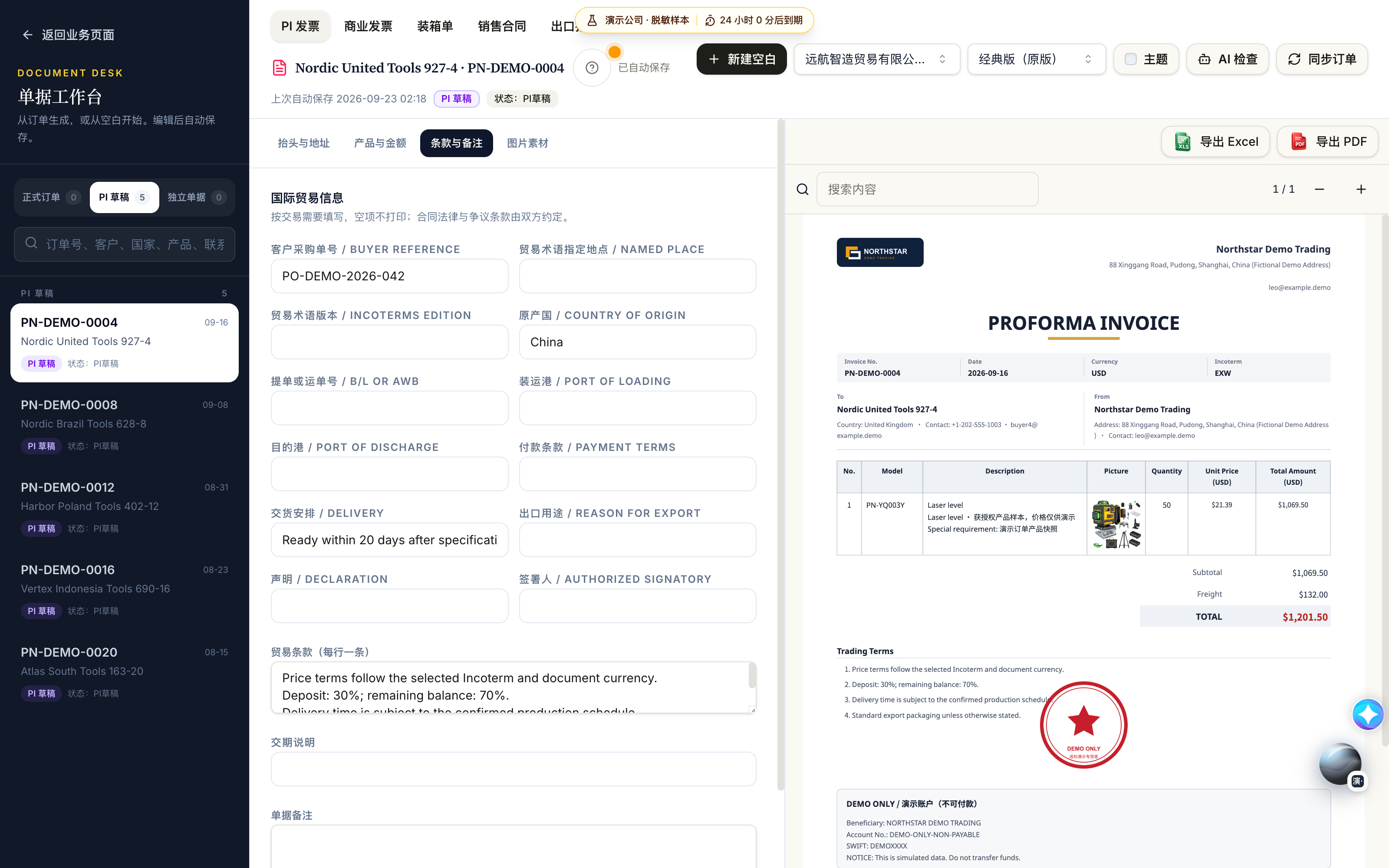
Task: Open the 图片素材 section tab
Action: click(x=527, y=143)
